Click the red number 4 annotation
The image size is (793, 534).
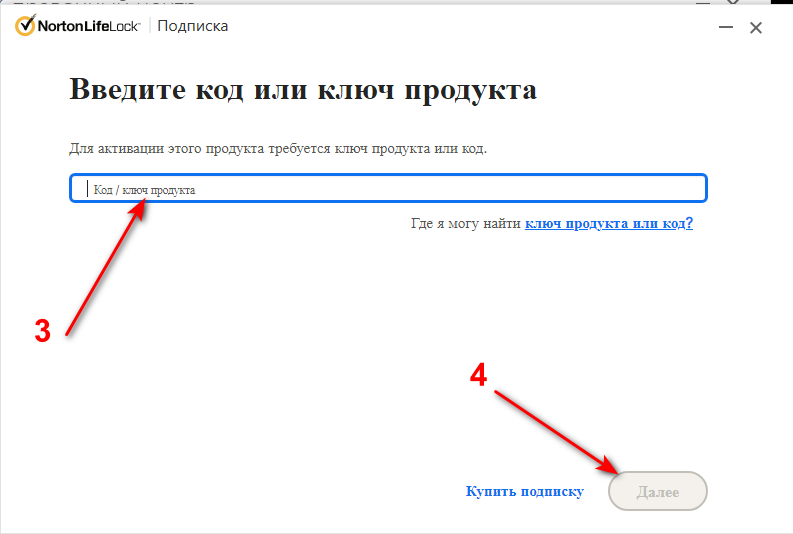(479, 375)
